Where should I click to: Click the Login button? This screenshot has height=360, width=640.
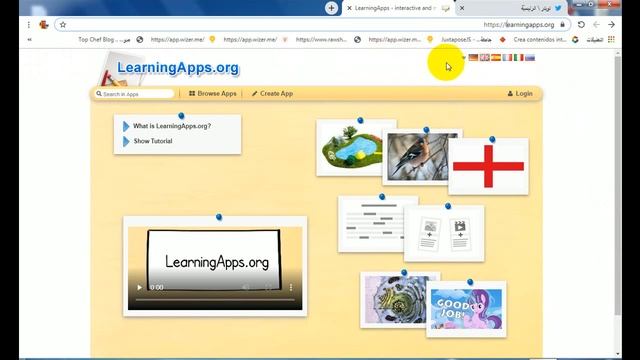click(520, 93)
